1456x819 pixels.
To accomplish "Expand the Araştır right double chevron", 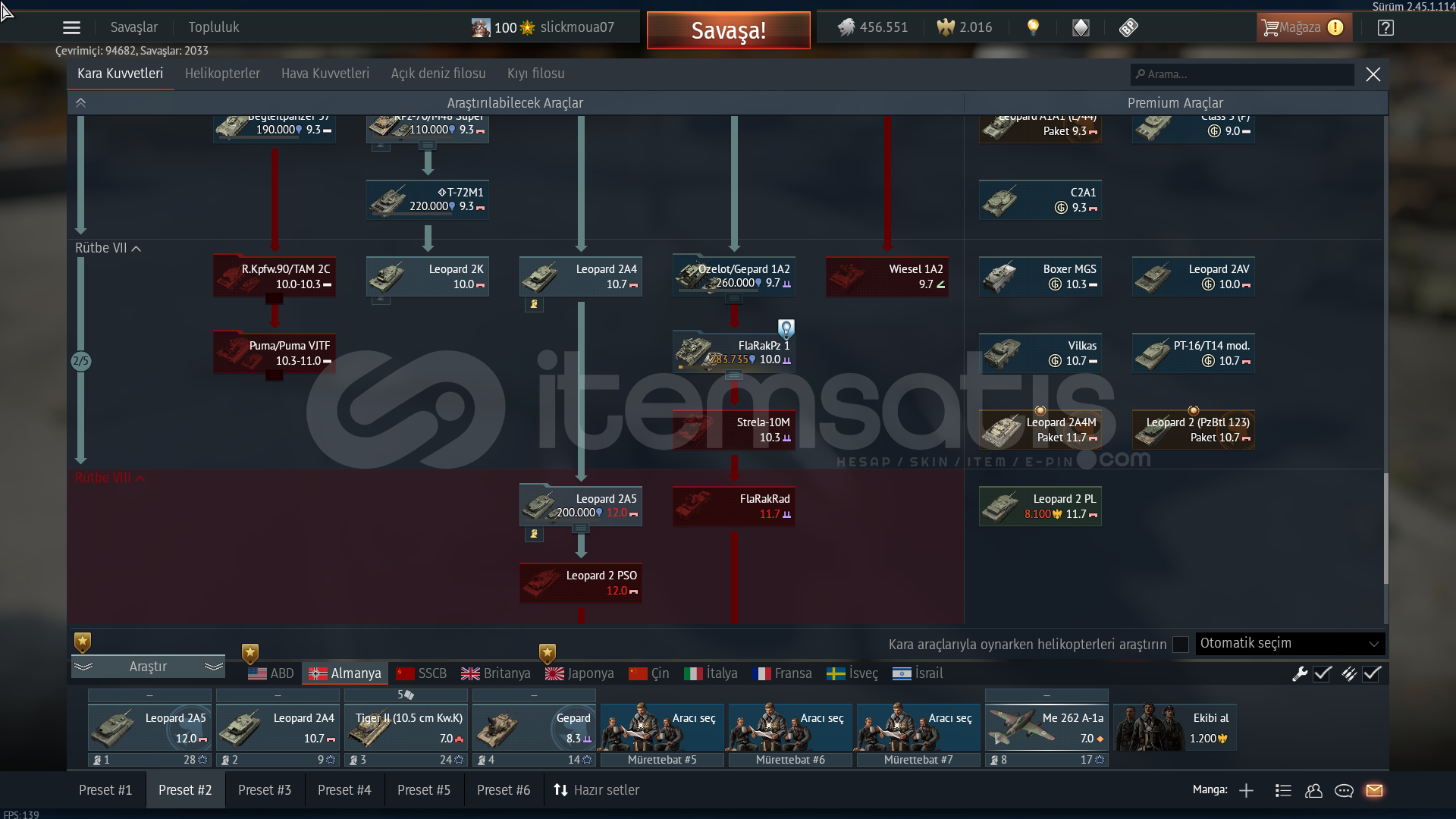I will [x=214, y=667].
